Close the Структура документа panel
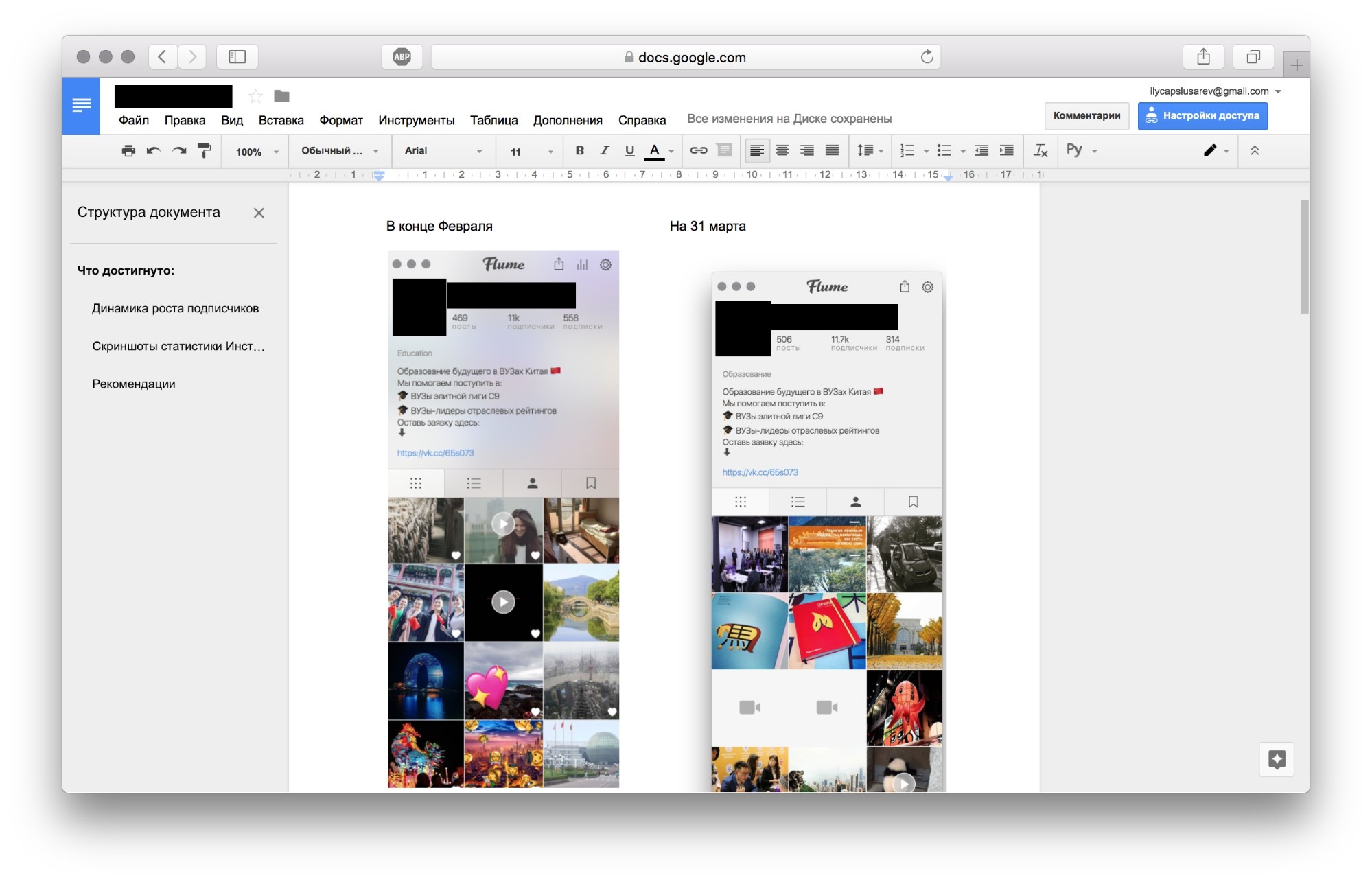 pos(259,213)
